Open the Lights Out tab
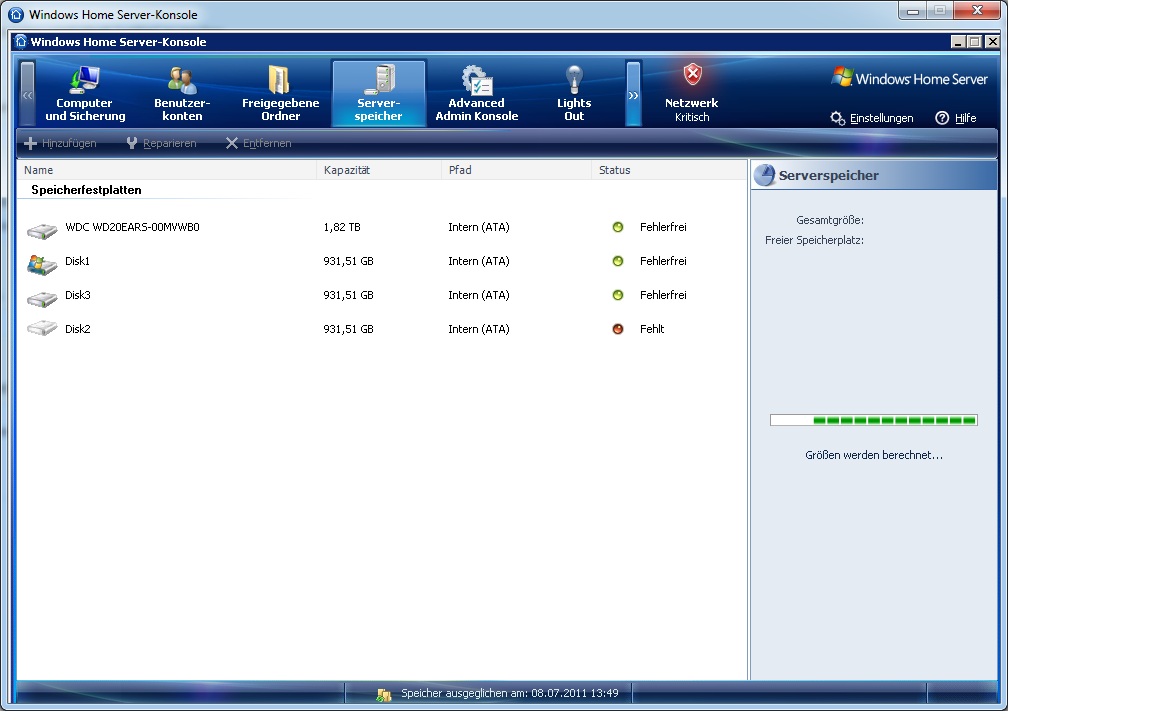This screenshot has height=720, width=1152. (574, 94)
